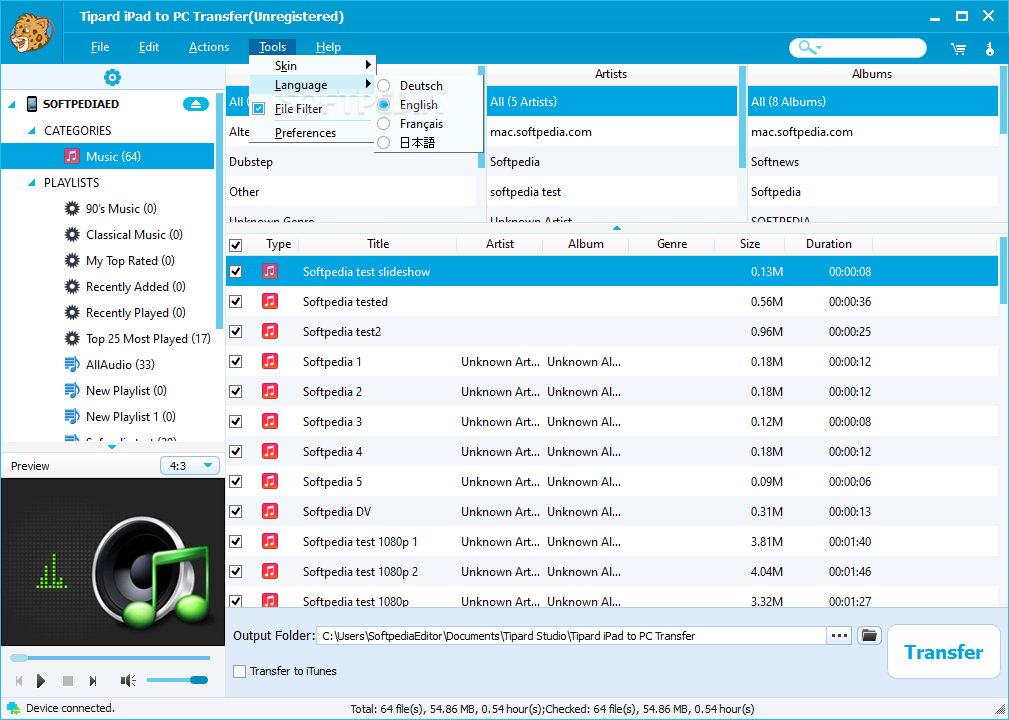The width and height of the screenshot is (1009, 720).
Task: Sort by the Duration column header
Action: 828,244
